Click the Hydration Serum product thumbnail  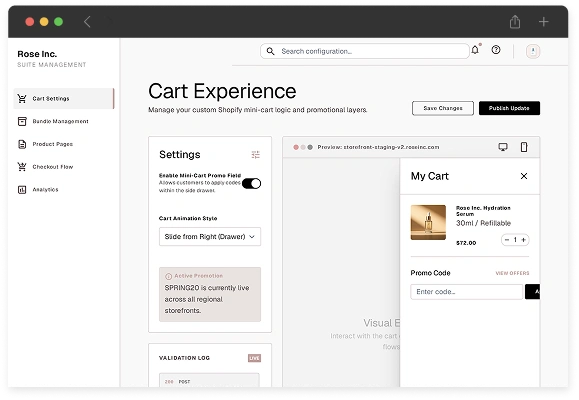tap(428, 223)
